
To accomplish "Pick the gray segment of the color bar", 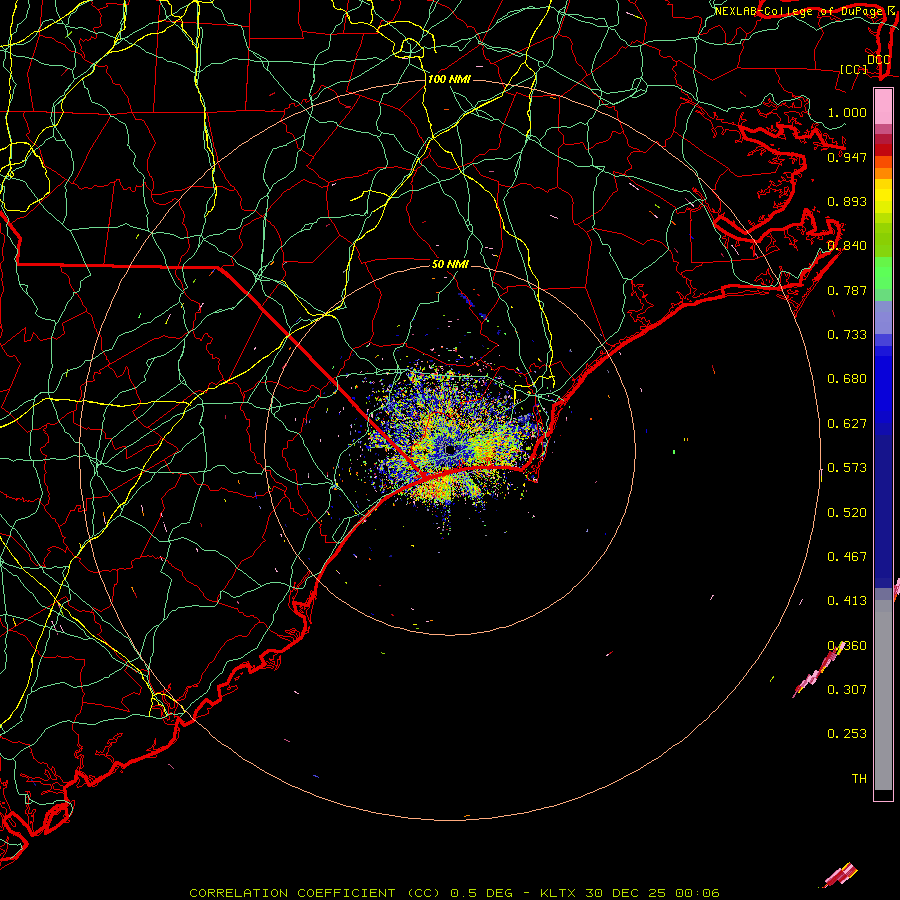I will click(x=883, y=695).
